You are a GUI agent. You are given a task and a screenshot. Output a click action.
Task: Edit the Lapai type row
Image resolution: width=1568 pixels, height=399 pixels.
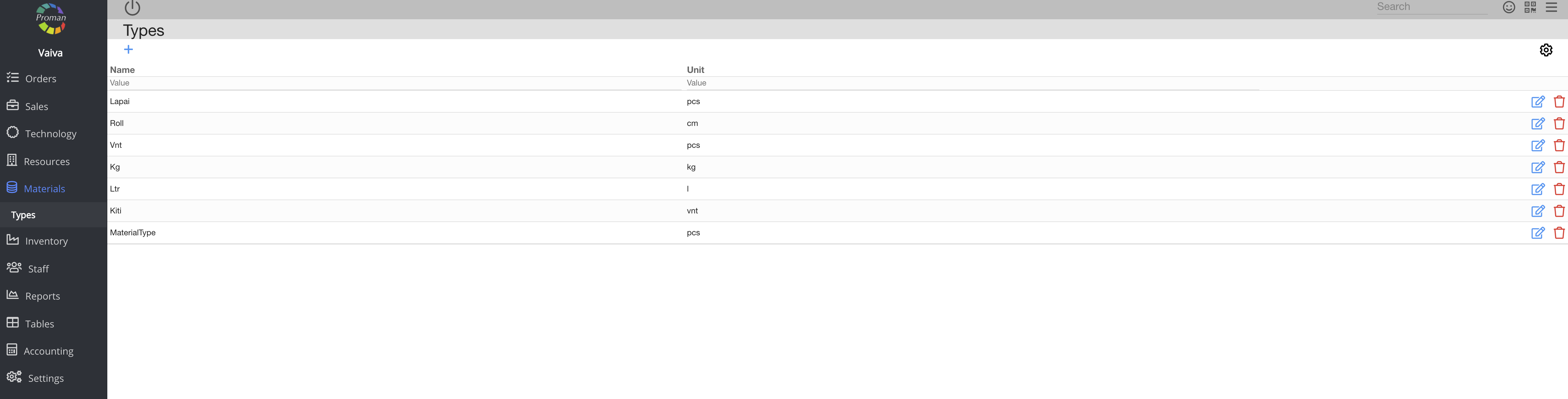point(1538,102)
